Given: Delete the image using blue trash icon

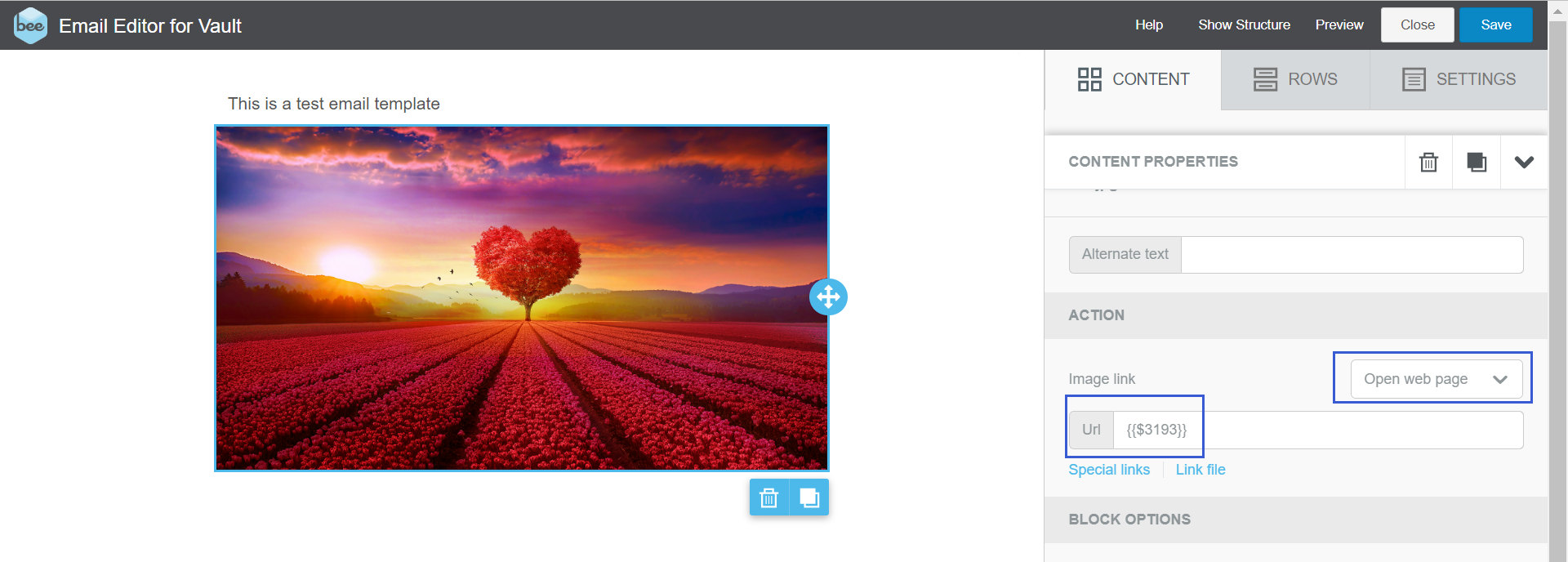Looking at the screenshot, I should tap(769, 497).
